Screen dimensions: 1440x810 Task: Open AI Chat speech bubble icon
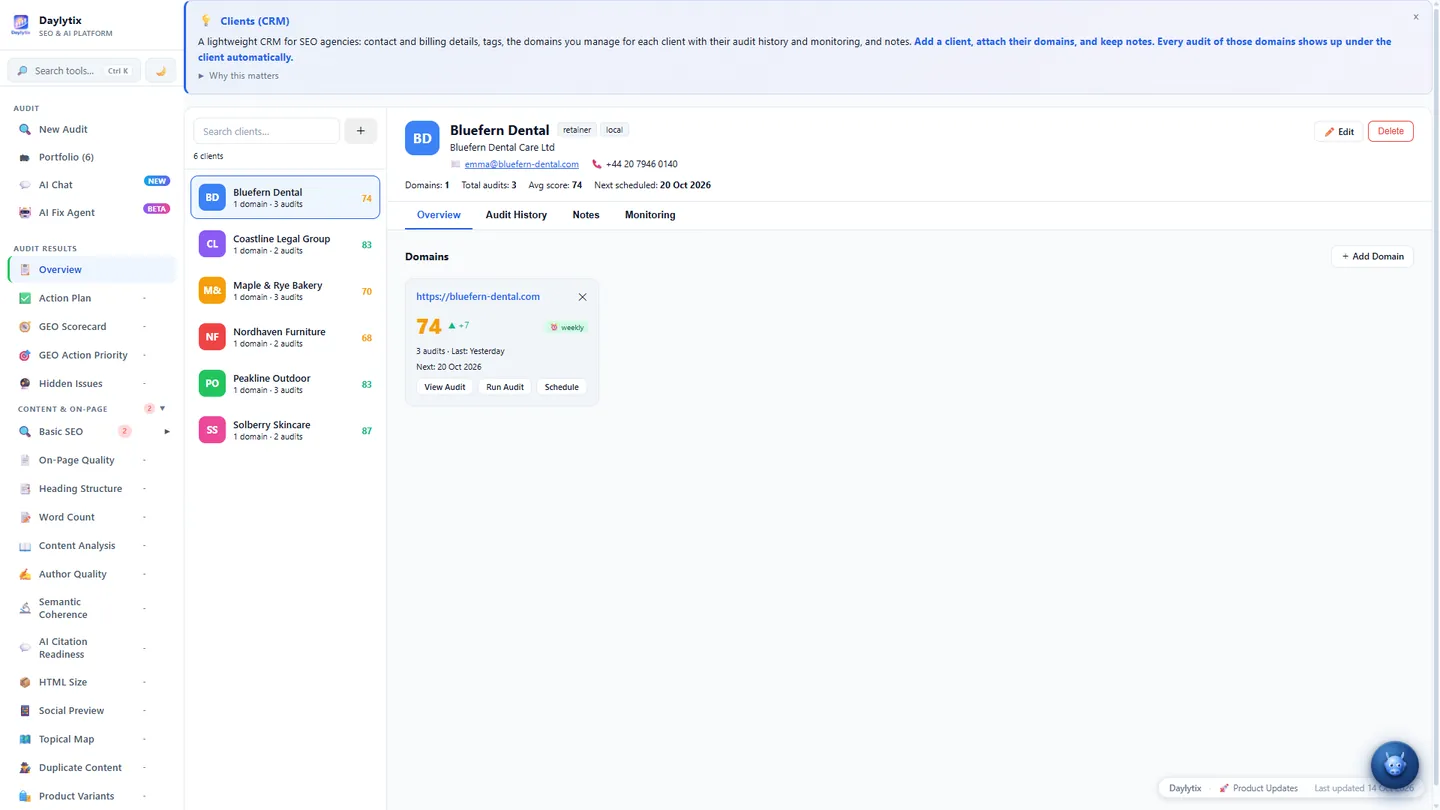click(x=25, y=185)
